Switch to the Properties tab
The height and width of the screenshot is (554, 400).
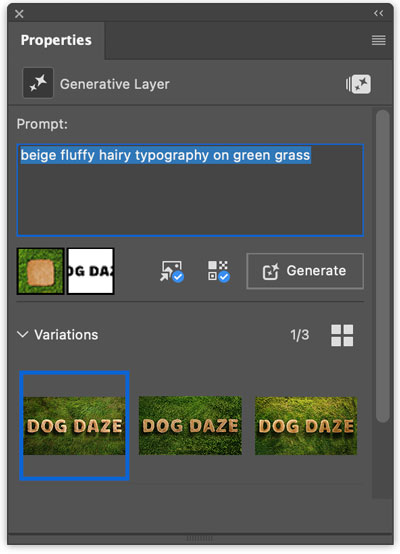pos(56,40)
